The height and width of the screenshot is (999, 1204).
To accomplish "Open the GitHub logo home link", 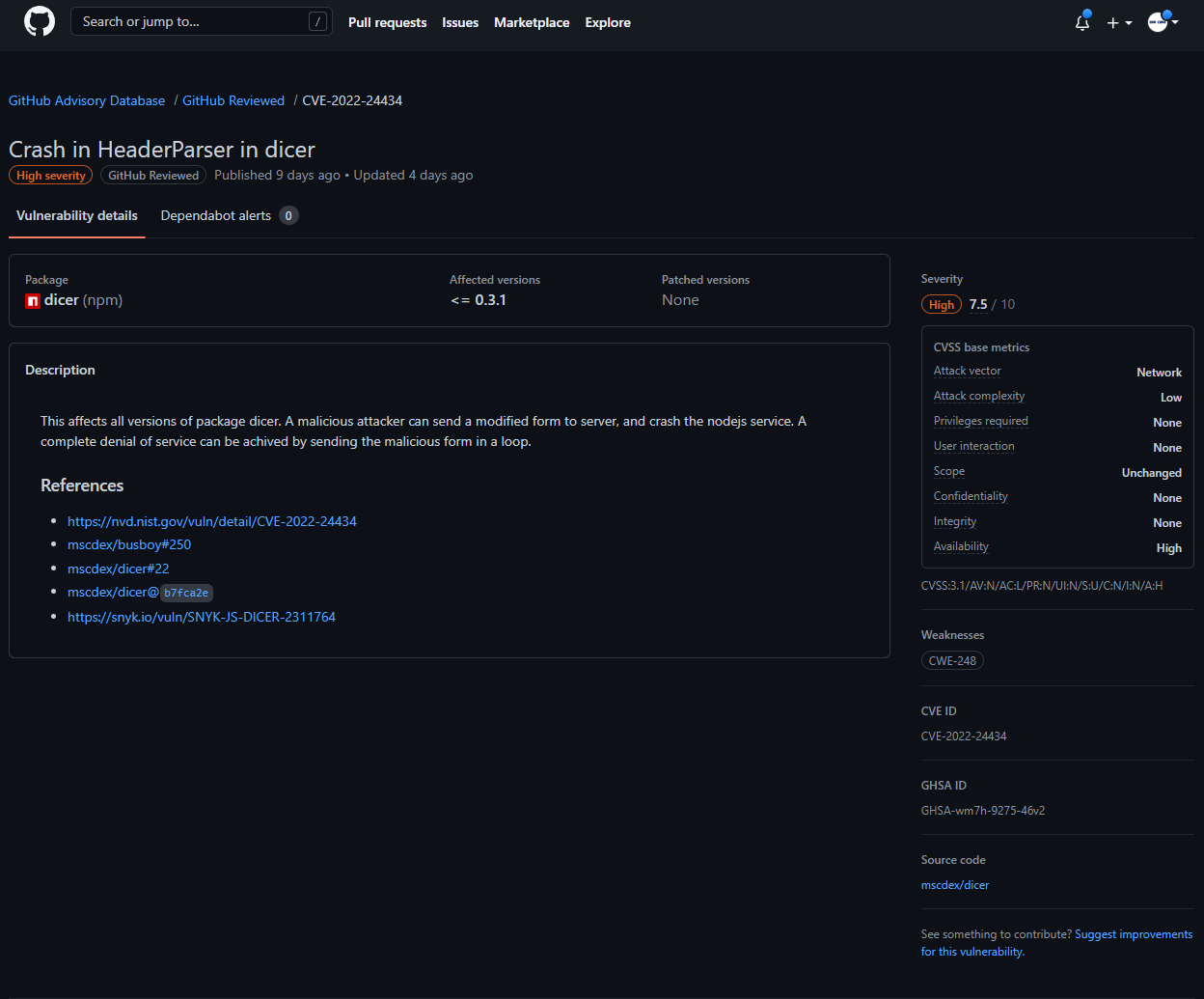I will click(x=40, y=21).
